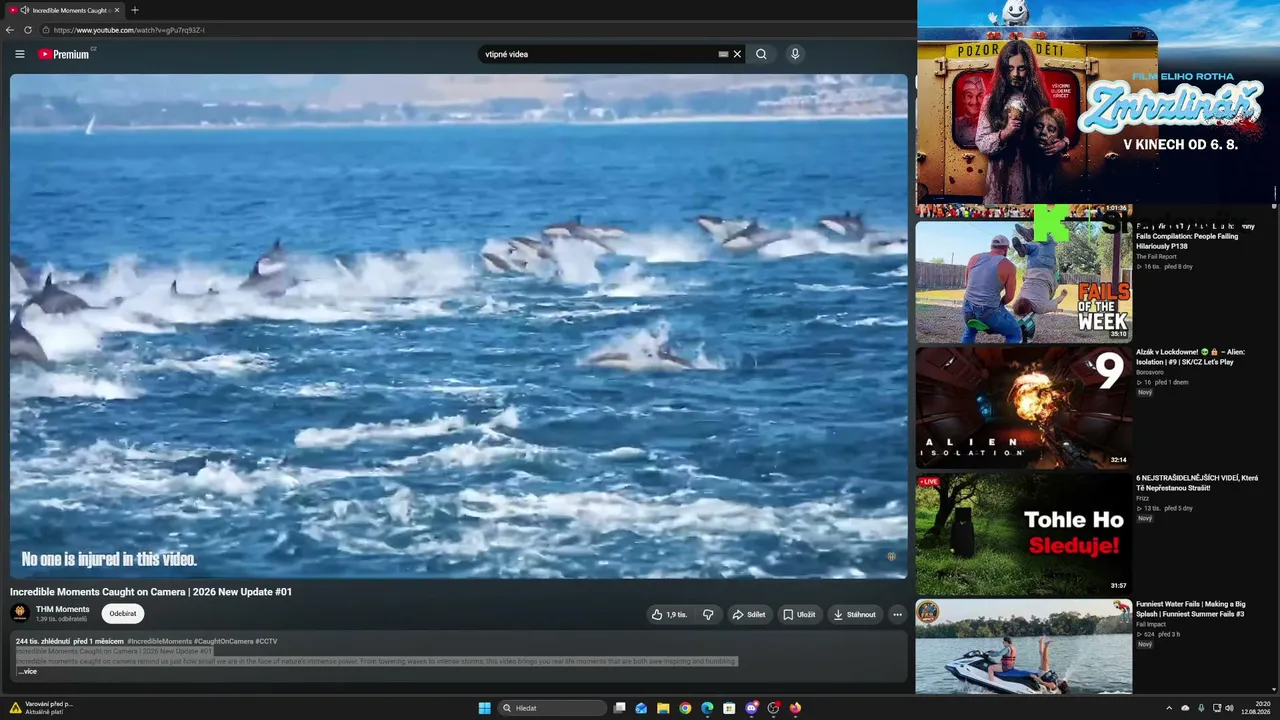This screenshot has width=1280, height=720.
Task: Open 'Fails Compilation: People Failing Hilariously' title
Action: click(x=1195, y=236)
